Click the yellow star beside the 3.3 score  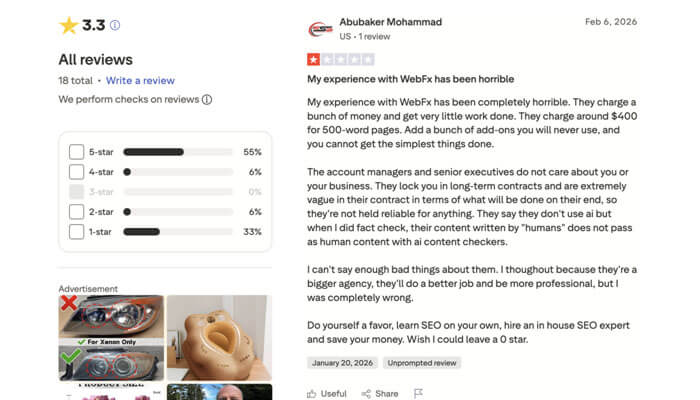[x=68, y=25]
